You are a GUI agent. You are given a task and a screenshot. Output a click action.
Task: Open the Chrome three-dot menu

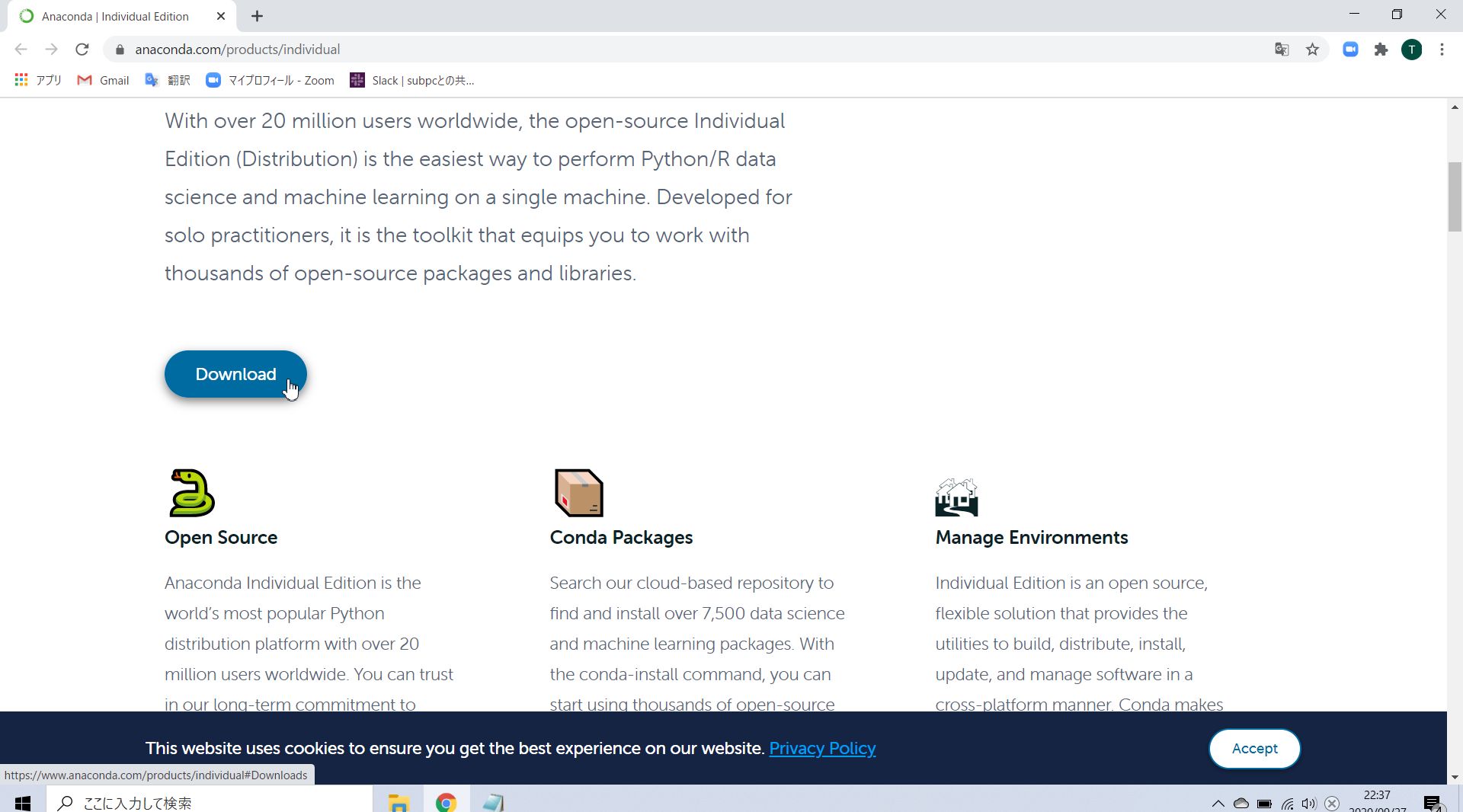click(x=1442, y=50)
